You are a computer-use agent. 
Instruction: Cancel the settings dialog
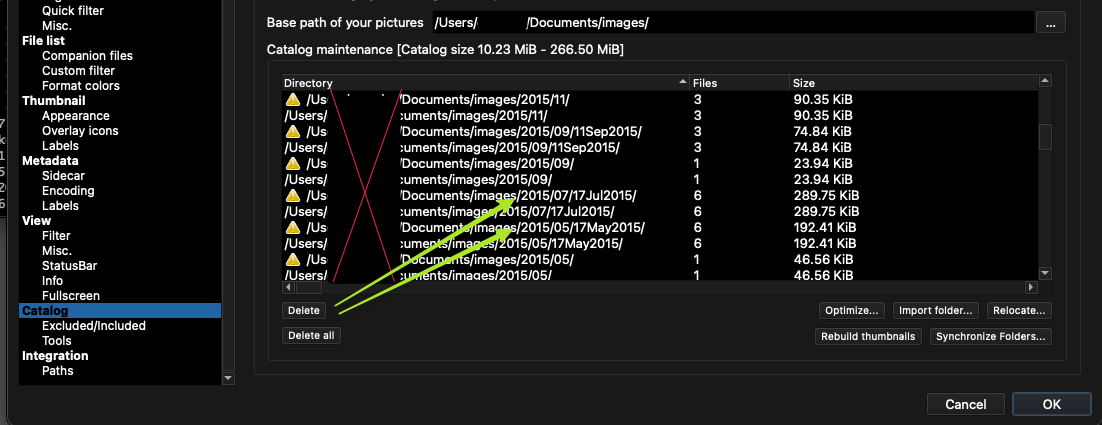pyautogui.click(x=965, y=404)
